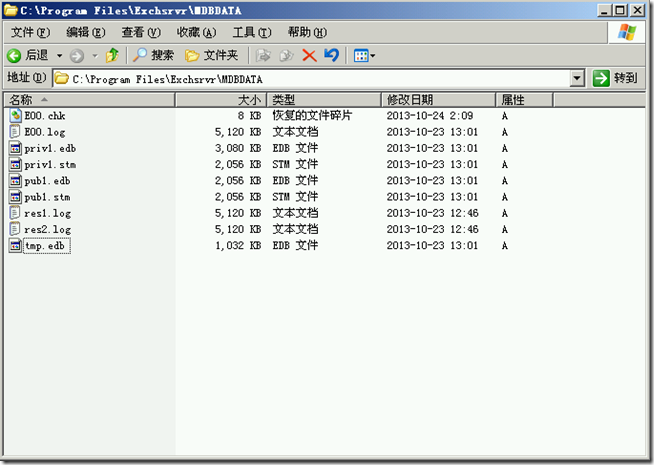Click the green Back arrow icon
This screenshot has width=654, height=465.
click(14, 55)
